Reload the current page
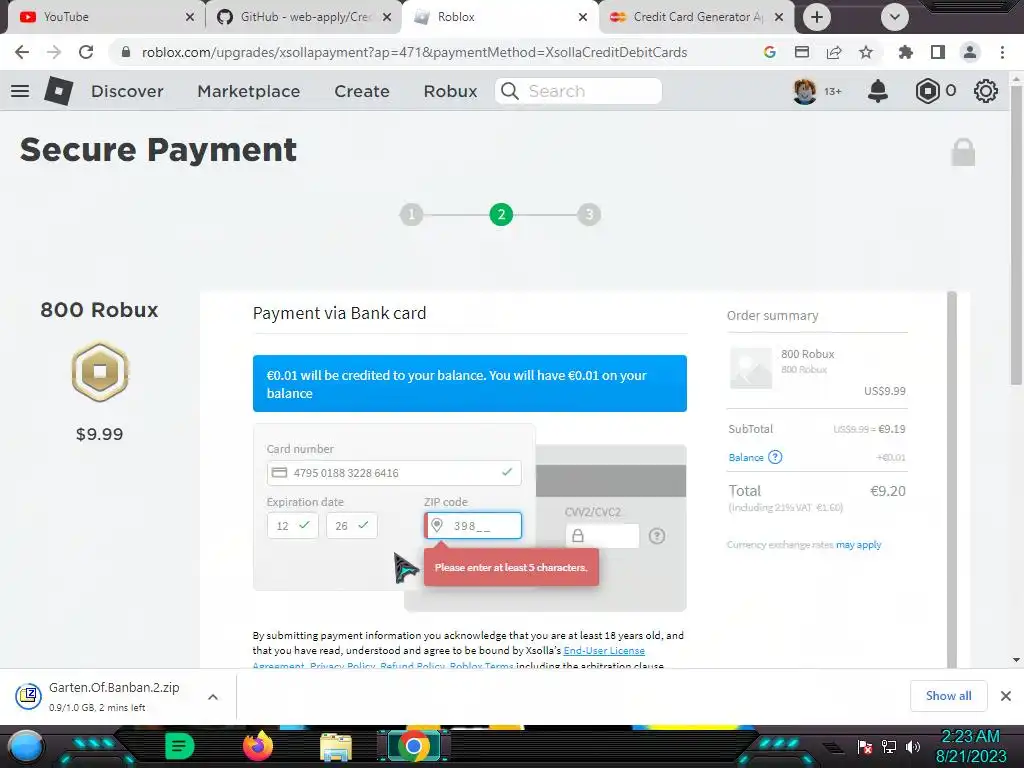Screen dimensions: 1024x768 [86, 52]
